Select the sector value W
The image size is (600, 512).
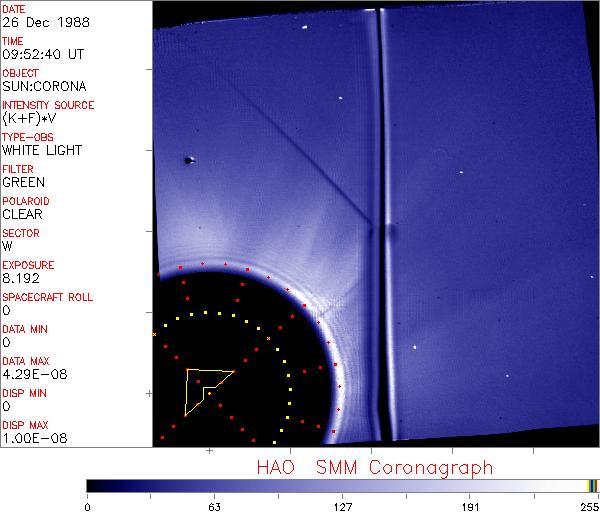pyautogui.click(x=7, y=246)
